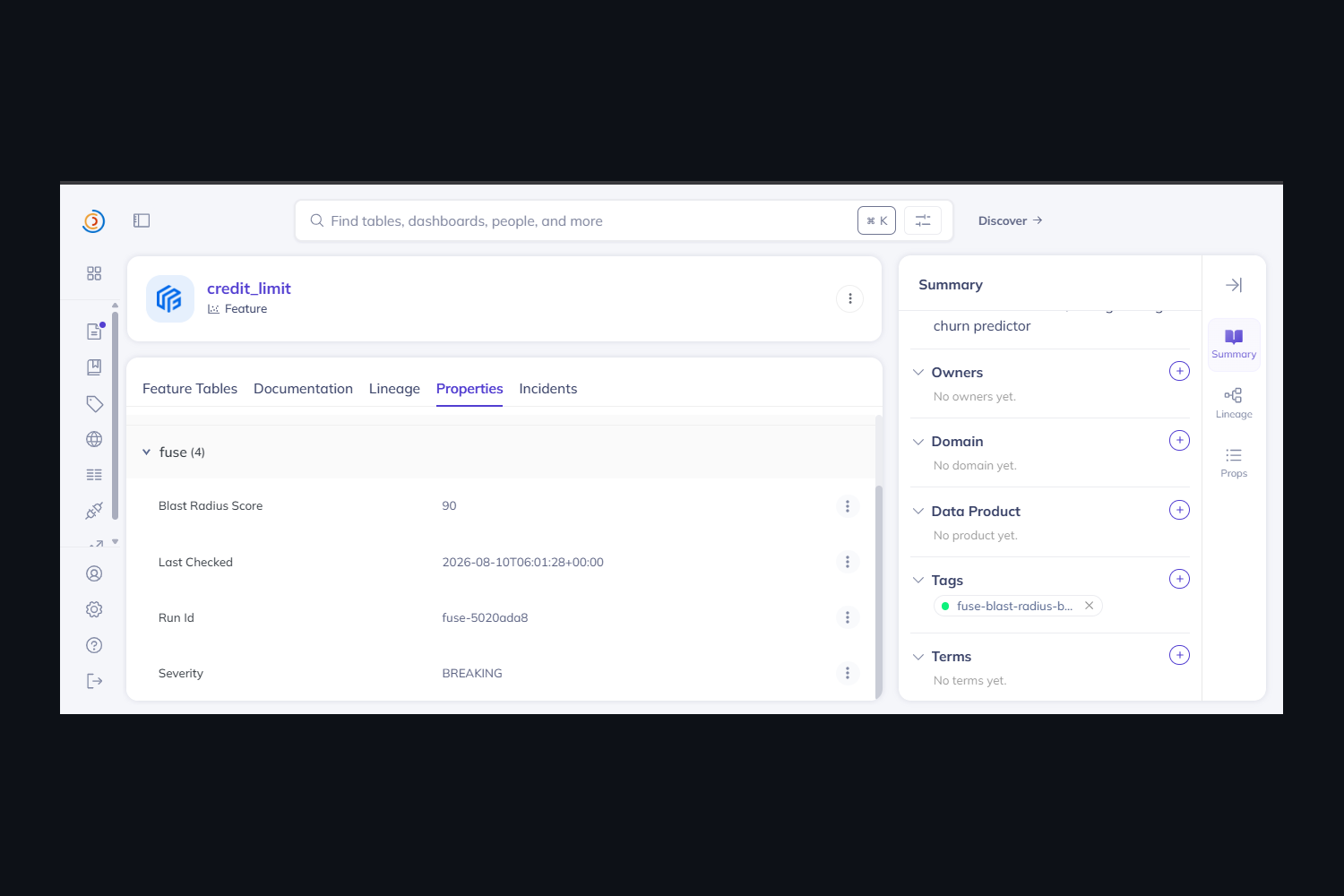Click the logout icon in sidebar
The height and width of the screenshot is (896, 1344).
94,681
